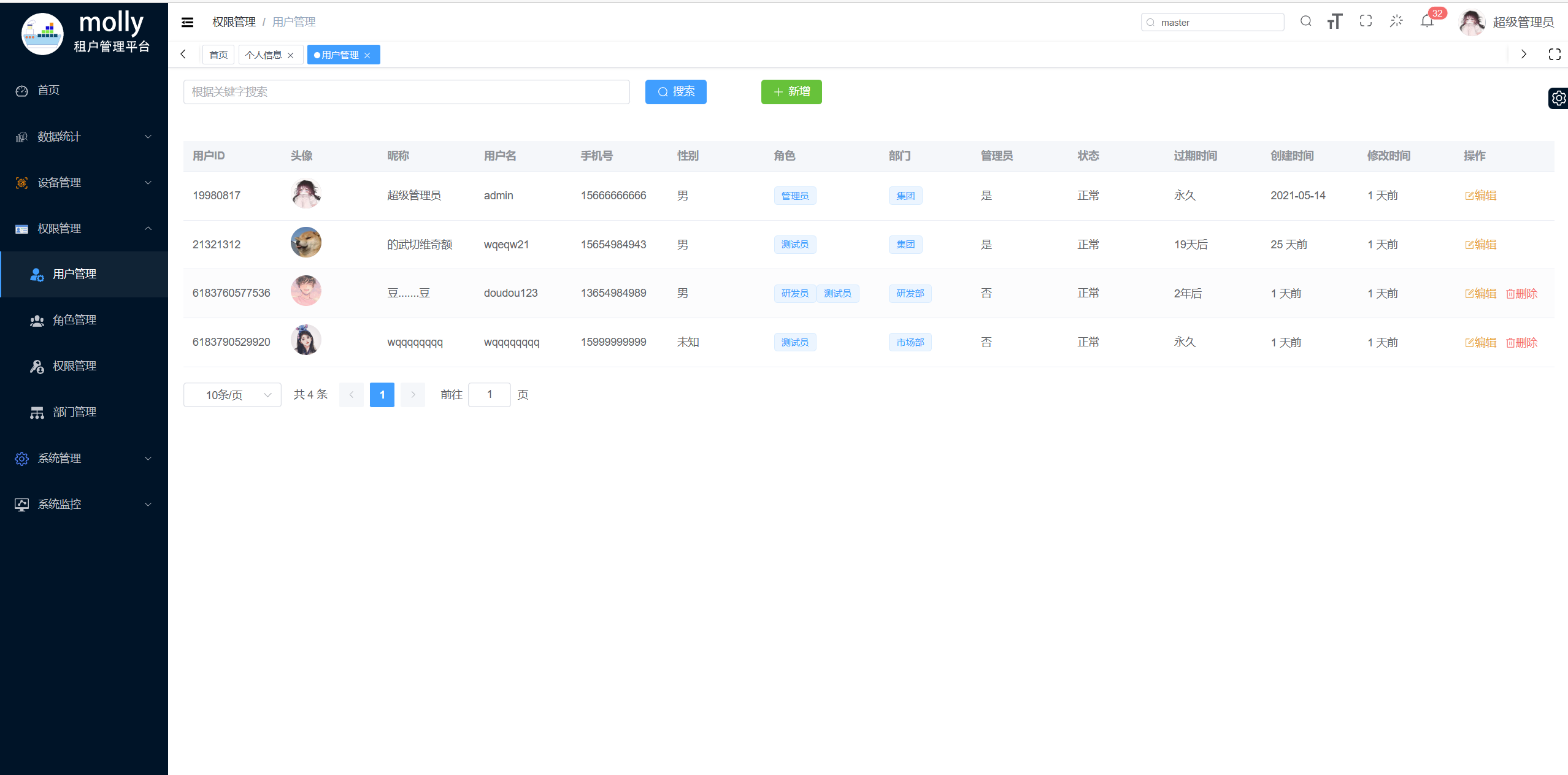The width and height of the screenshot is (1568, 775).
Task: Collapse sidebar with hamburger menu icon
Action: pos(188,22)
